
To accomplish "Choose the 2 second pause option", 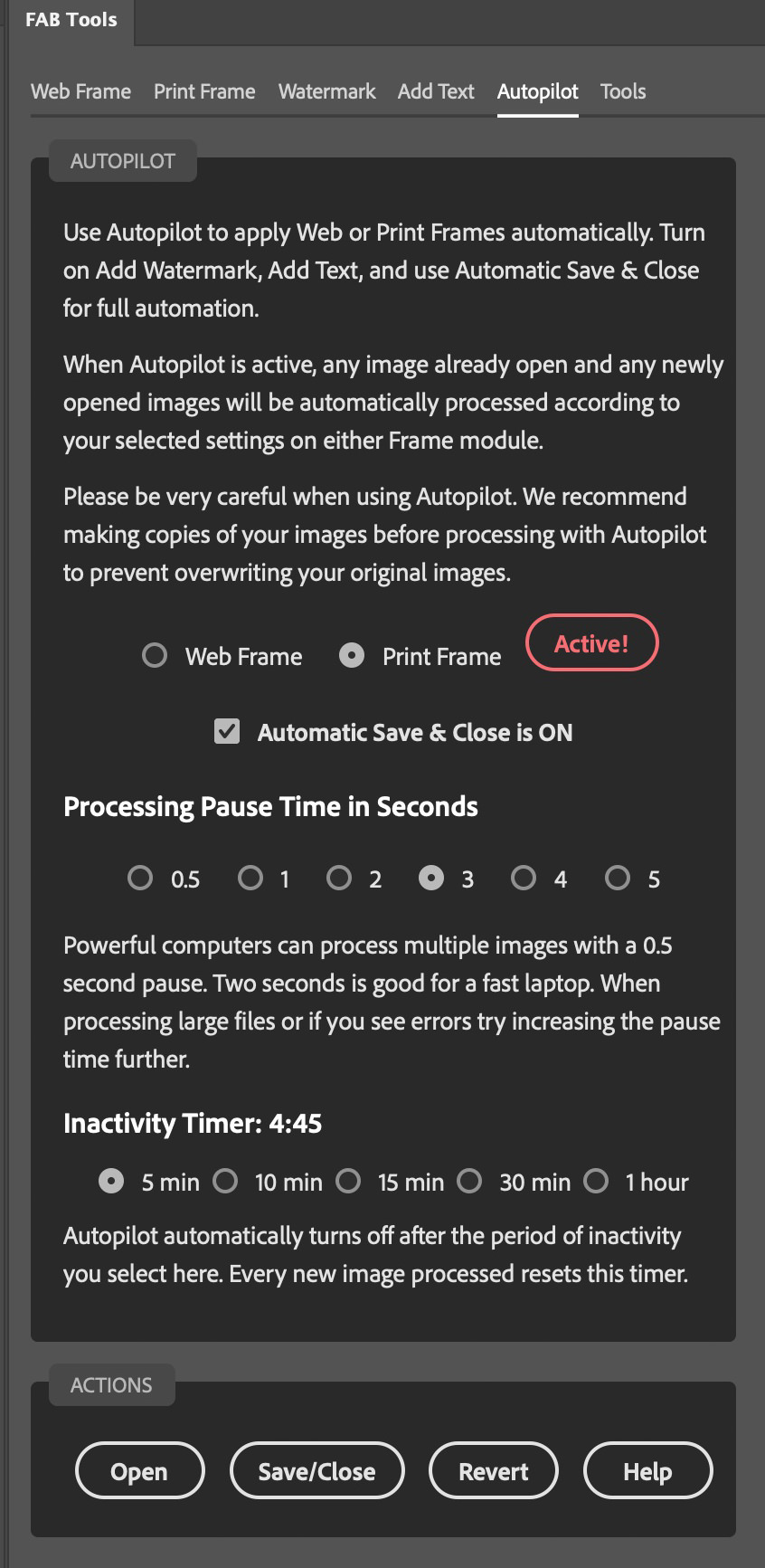I will [339, 878].
